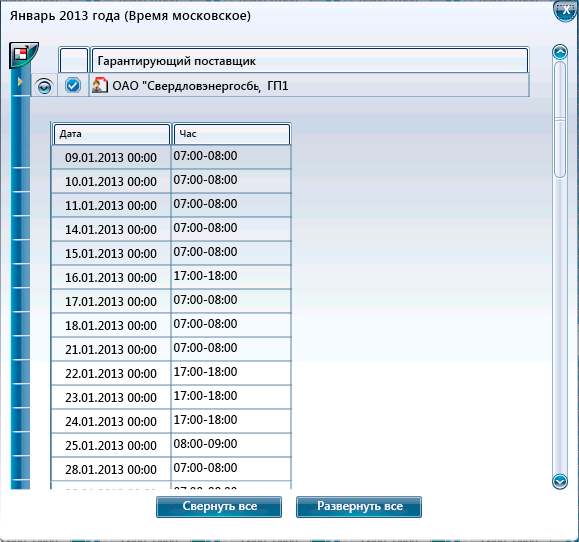Click the grid layout icon at top-left
This screenshot has height=542, width=579.
(x=24, y=55)
